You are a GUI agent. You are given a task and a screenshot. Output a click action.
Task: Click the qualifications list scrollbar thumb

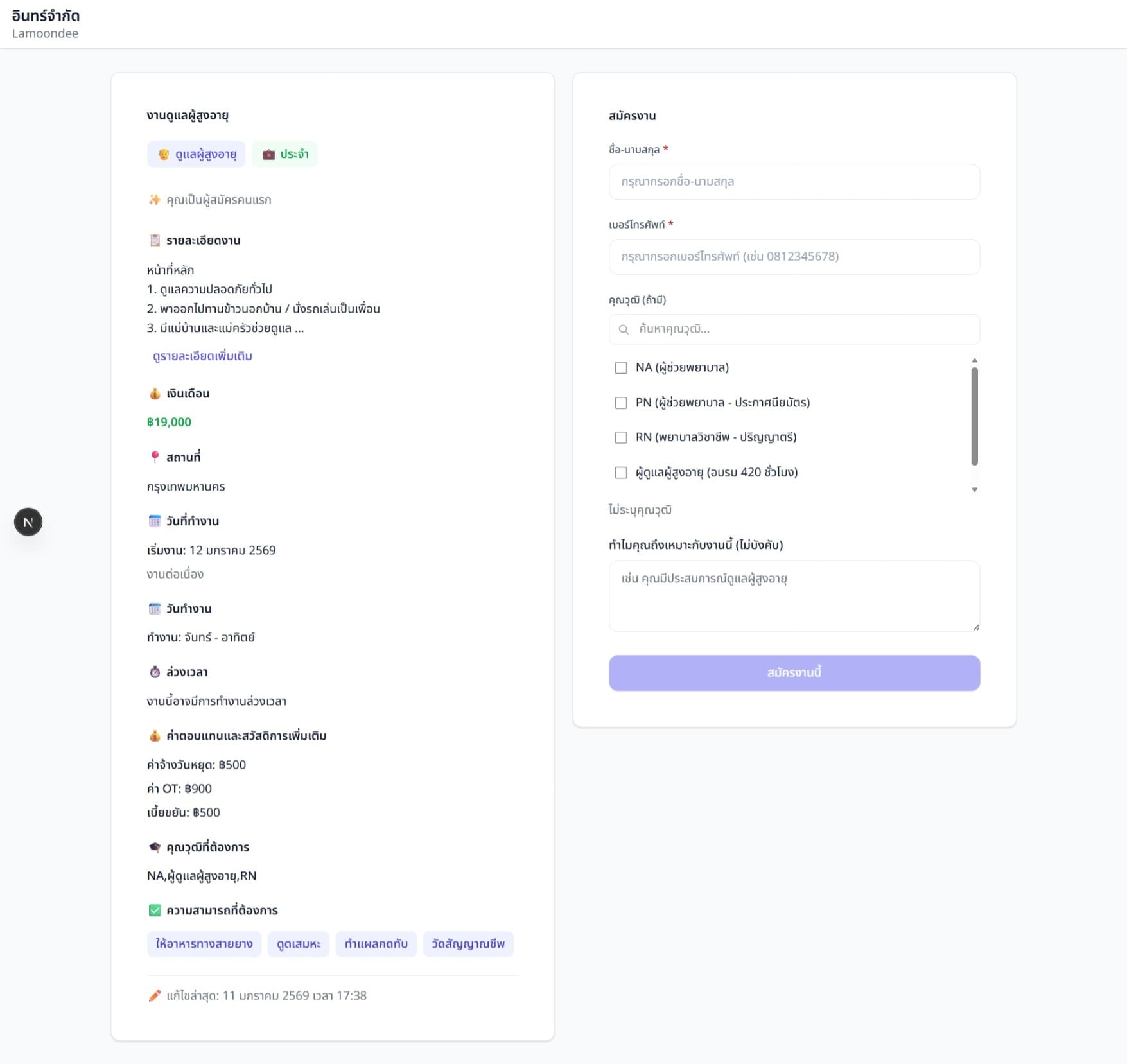(974, 416)
